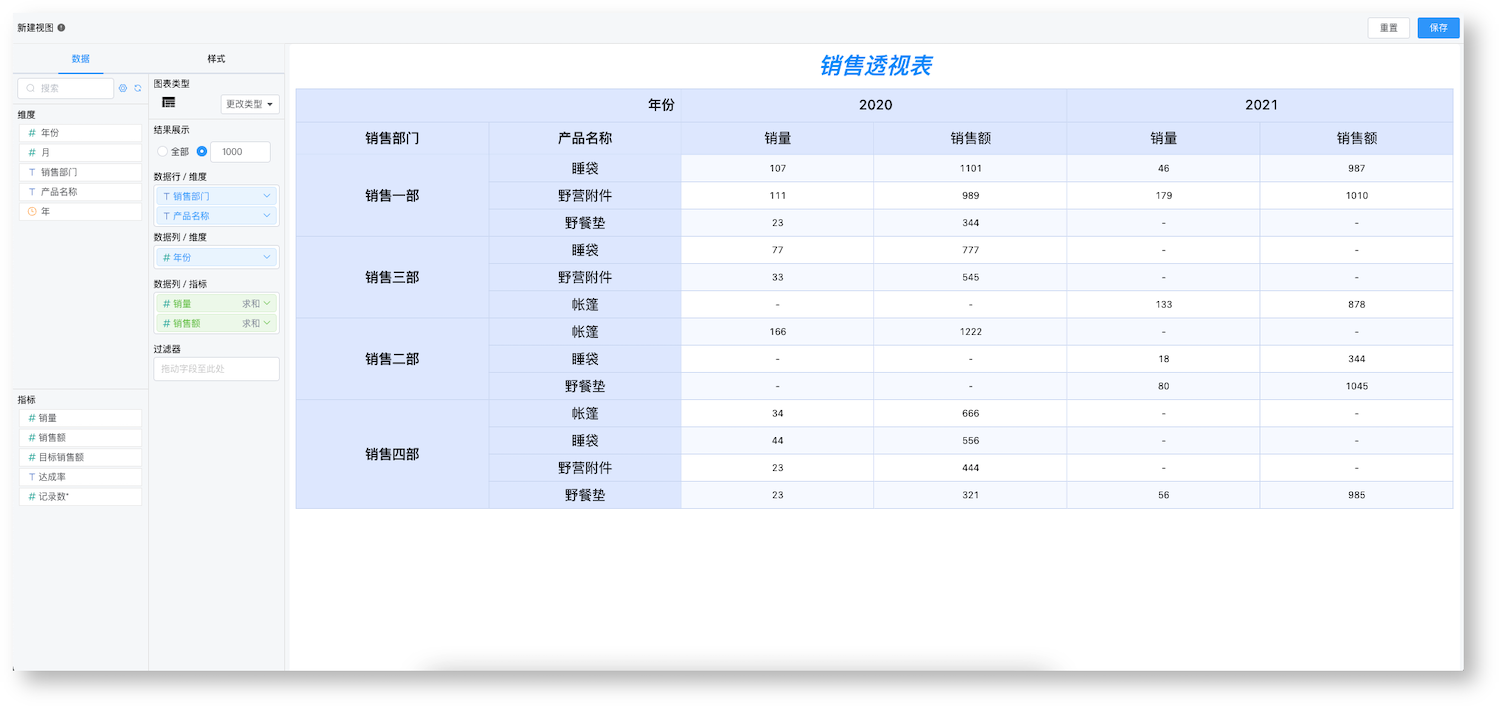1500x707 pixels.
Task: Select the radio button beside 1000
Action: click(202, 151)
